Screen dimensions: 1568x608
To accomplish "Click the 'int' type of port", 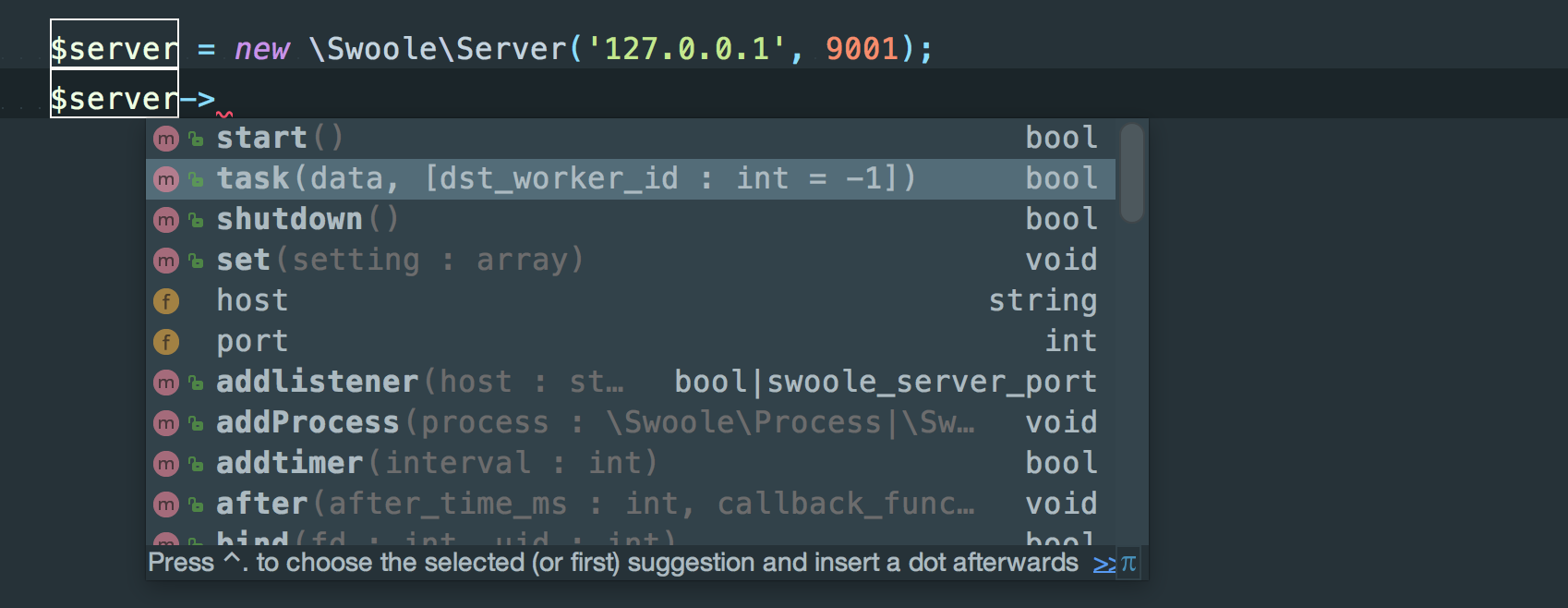I will pyautogui.click(x=1071, y=342).
